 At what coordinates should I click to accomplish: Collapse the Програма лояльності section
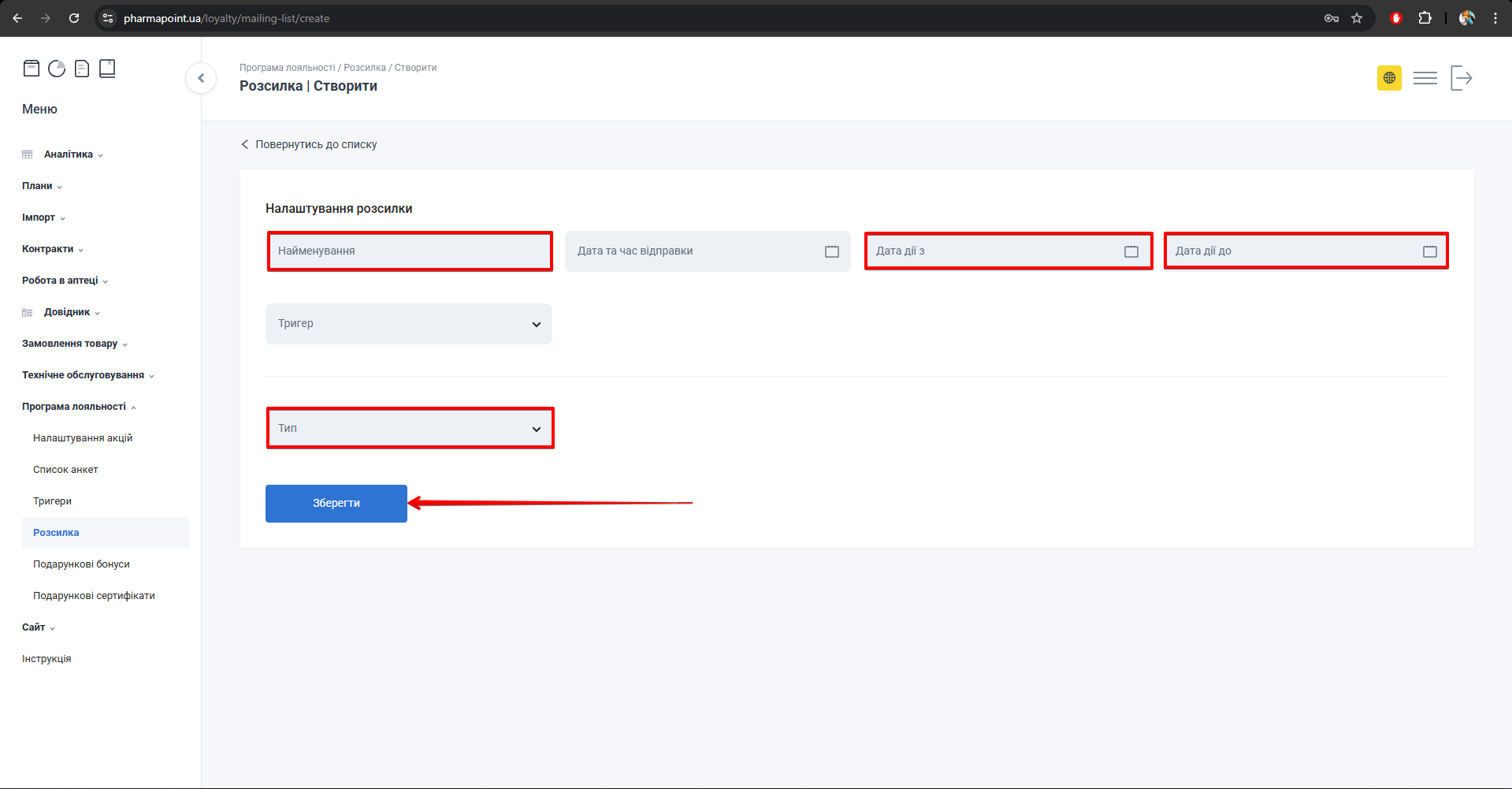click(74, 407)
